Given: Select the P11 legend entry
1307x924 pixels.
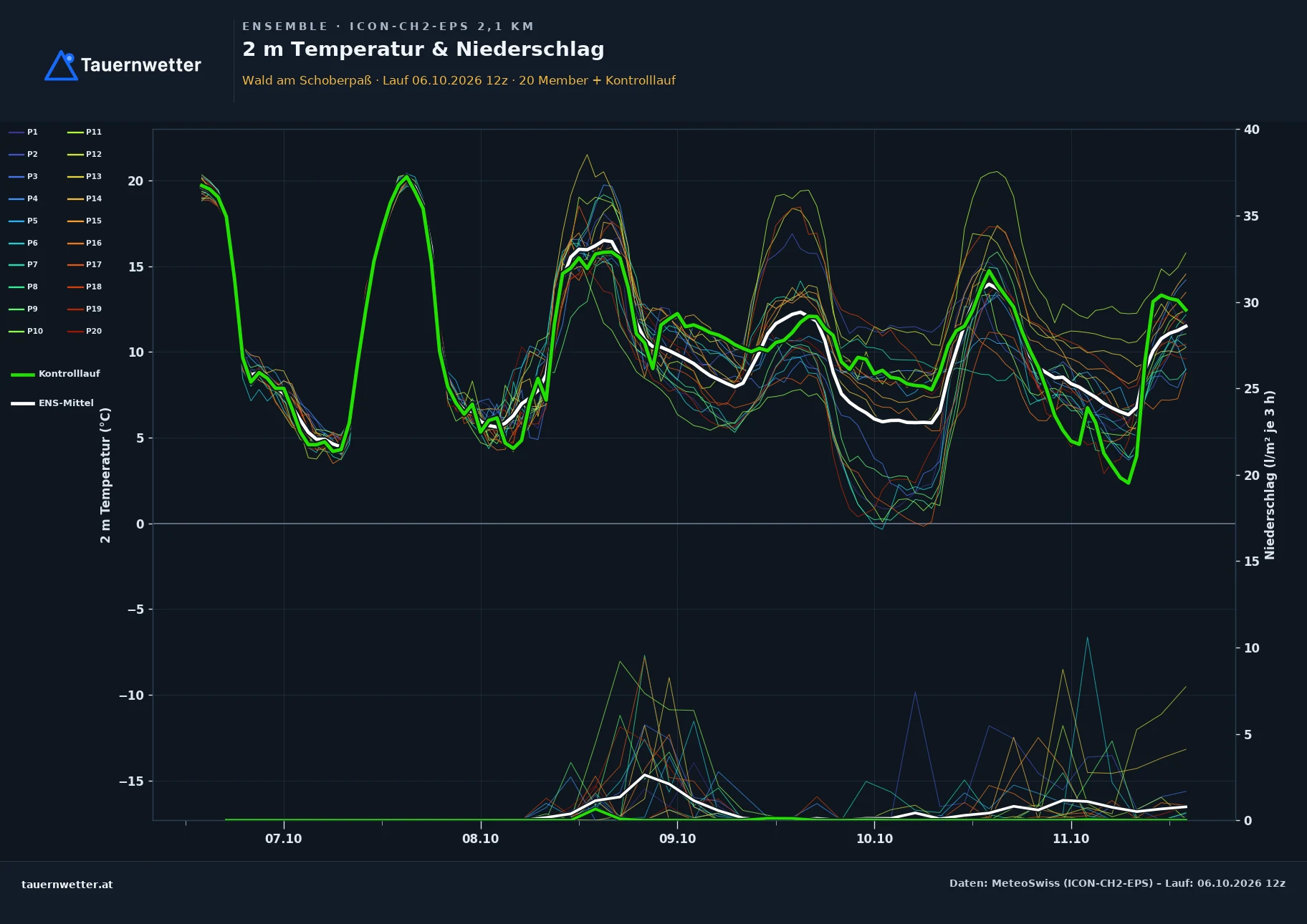Looking at the screenshot, I should tap(85, 133).
